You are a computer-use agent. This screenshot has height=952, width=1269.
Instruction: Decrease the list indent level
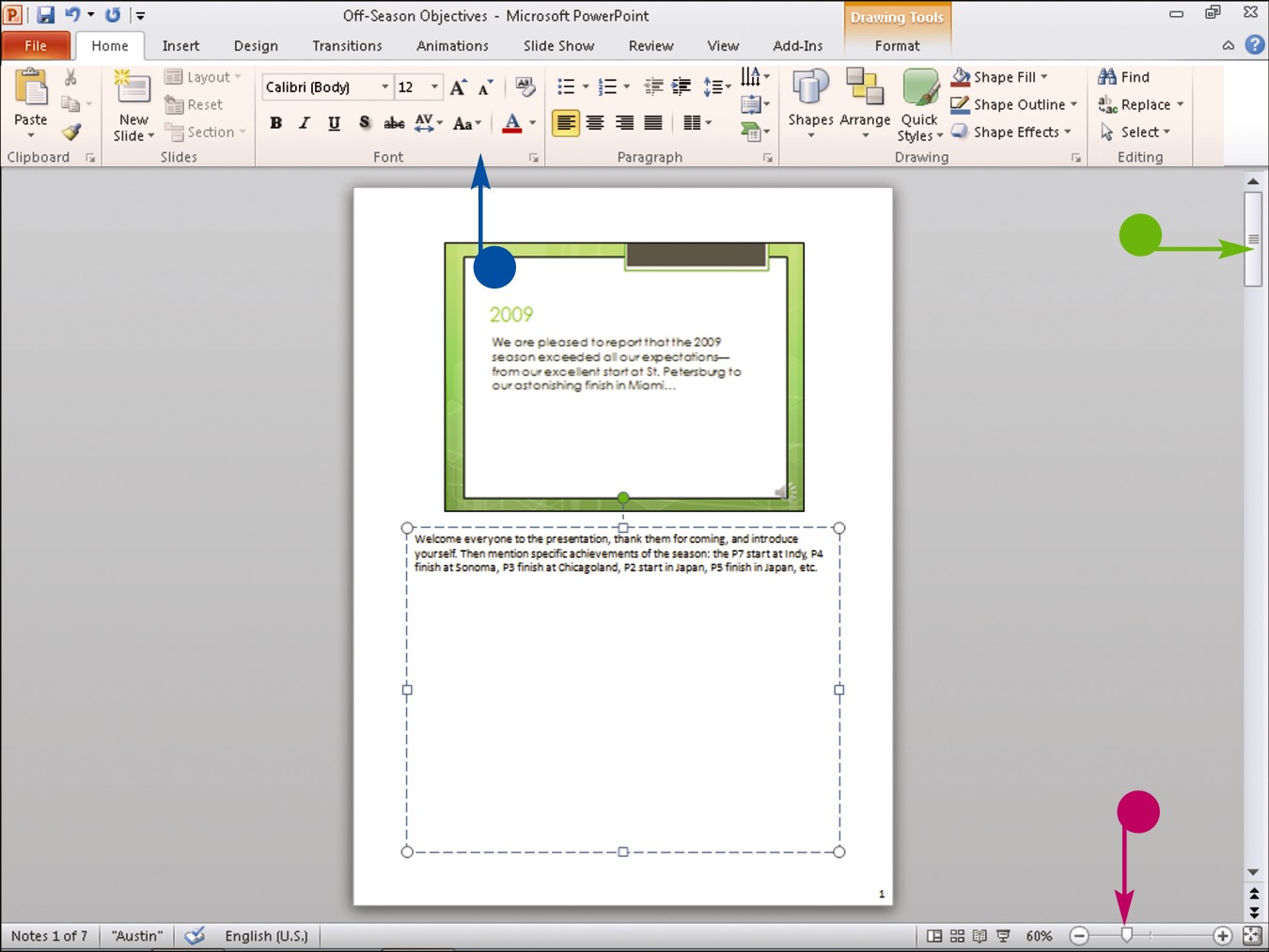pos(653,87)
